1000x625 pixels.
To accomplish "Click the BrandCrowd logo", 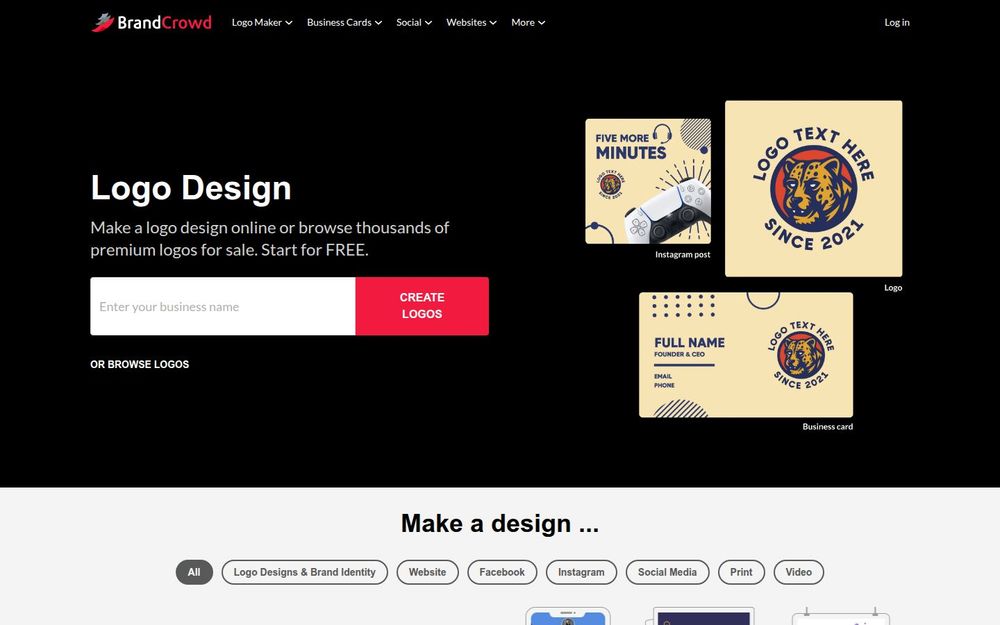I will point(151,22).
